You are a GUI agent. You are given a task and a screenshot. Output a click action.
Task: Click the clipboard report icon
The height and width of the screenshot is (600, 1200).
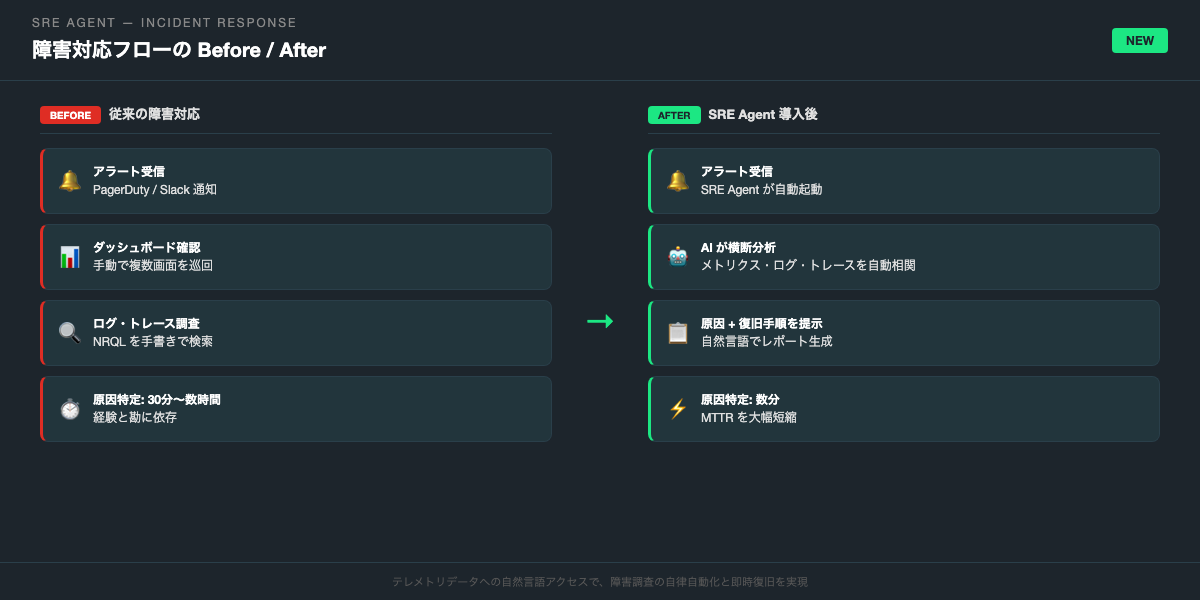(x=678, y=333)
